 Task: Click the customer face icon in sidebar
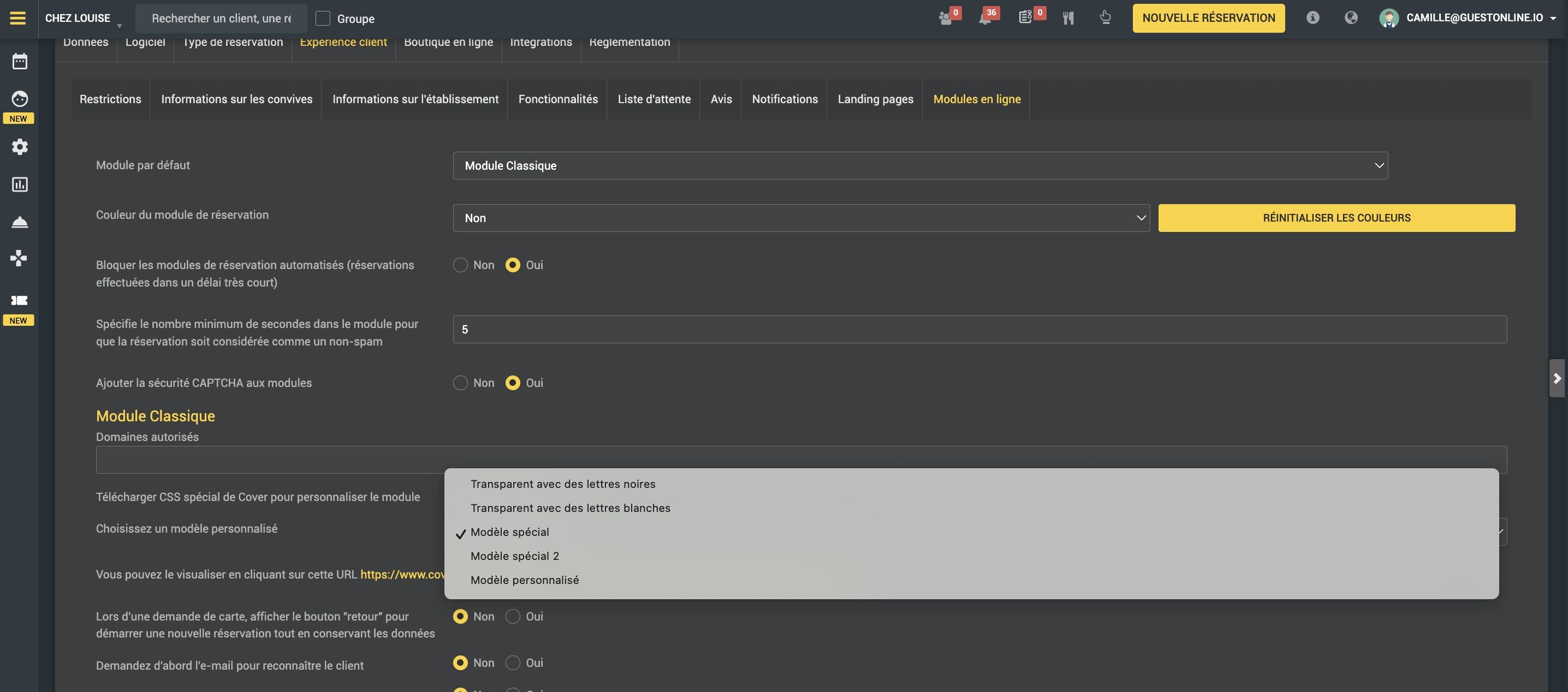20,99
